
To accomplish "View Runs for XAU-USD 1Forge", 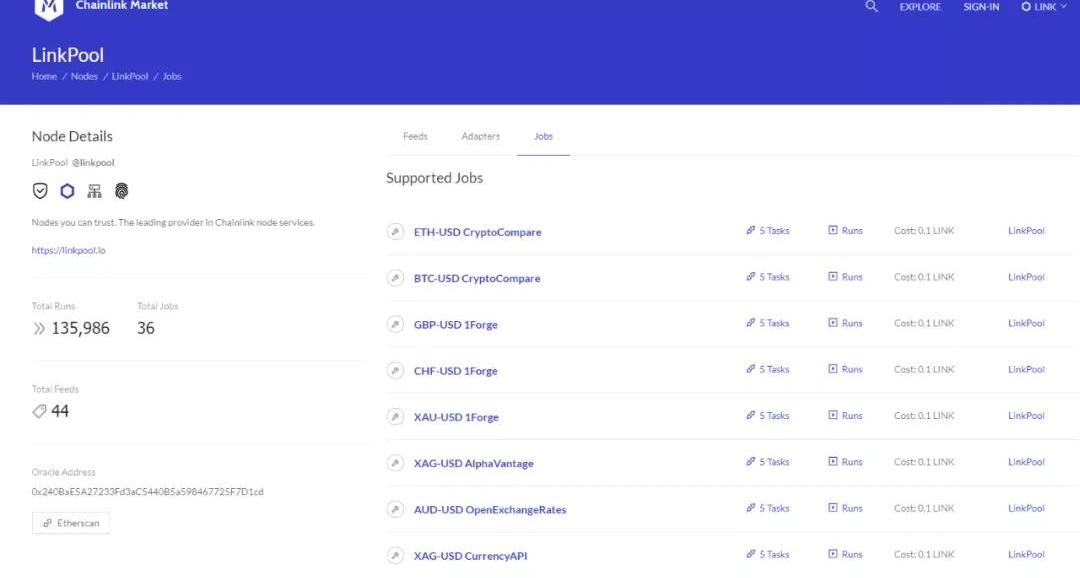I will coord(845,415).
